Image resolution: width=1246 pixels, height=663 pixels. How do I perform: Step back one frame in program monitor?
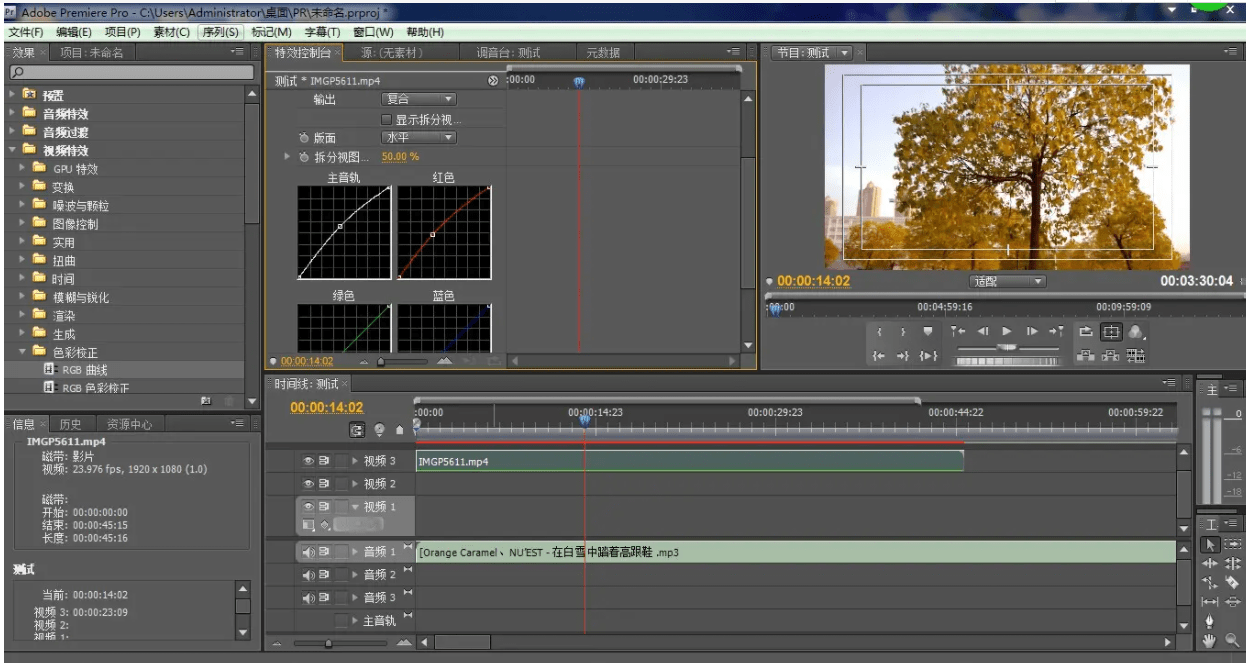tap(983, 331)
